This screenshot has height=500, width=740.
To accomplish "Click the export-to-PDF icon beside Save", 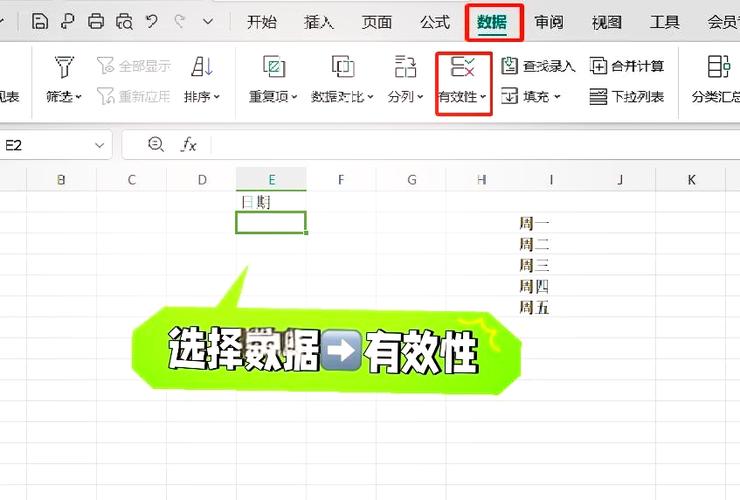I will coord(68,22).
